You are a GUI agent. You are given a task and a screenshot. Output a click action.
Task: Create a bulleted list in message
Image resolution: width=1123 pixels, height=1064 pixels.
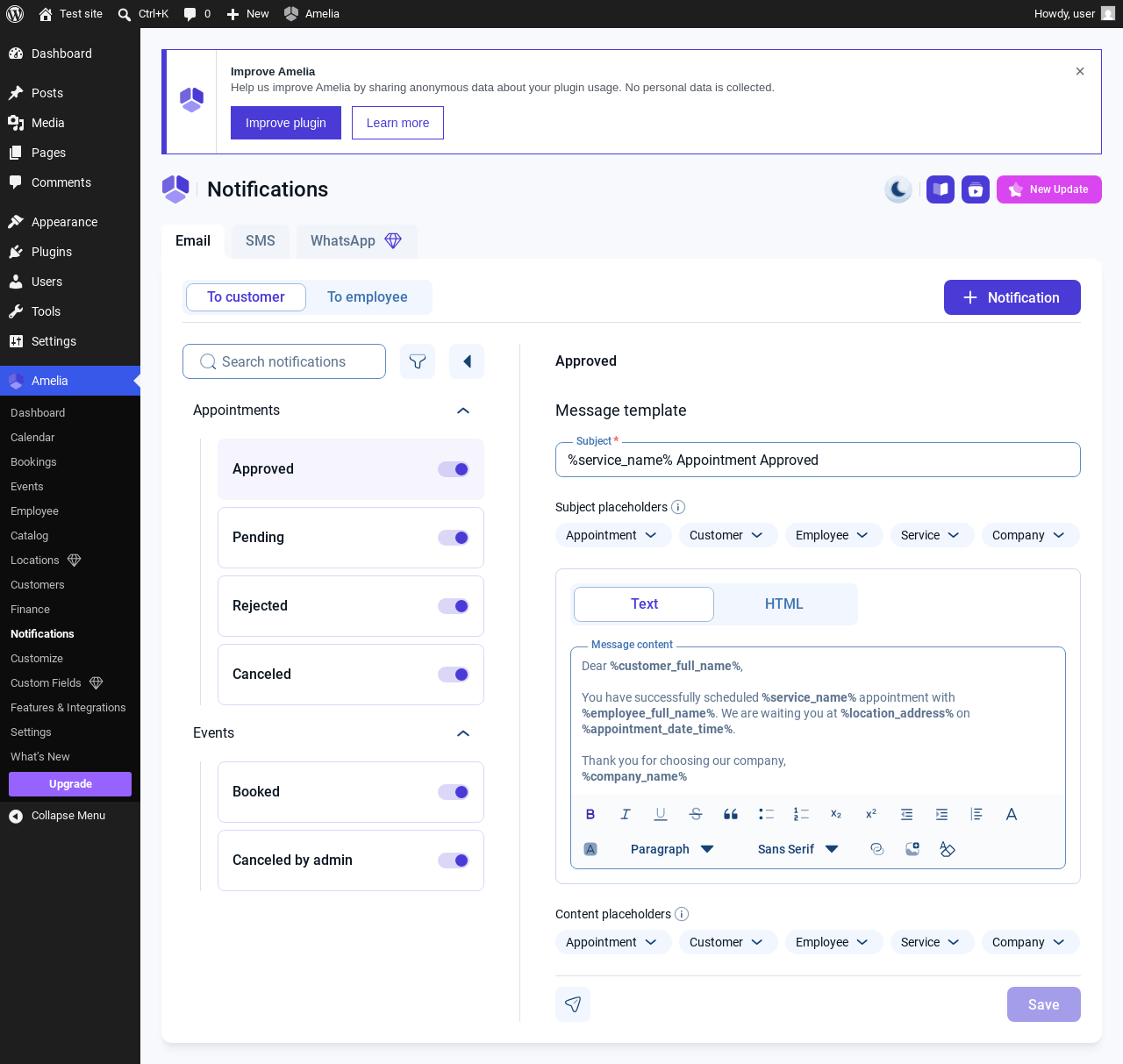pyautogui.click(x=766, y=814)
